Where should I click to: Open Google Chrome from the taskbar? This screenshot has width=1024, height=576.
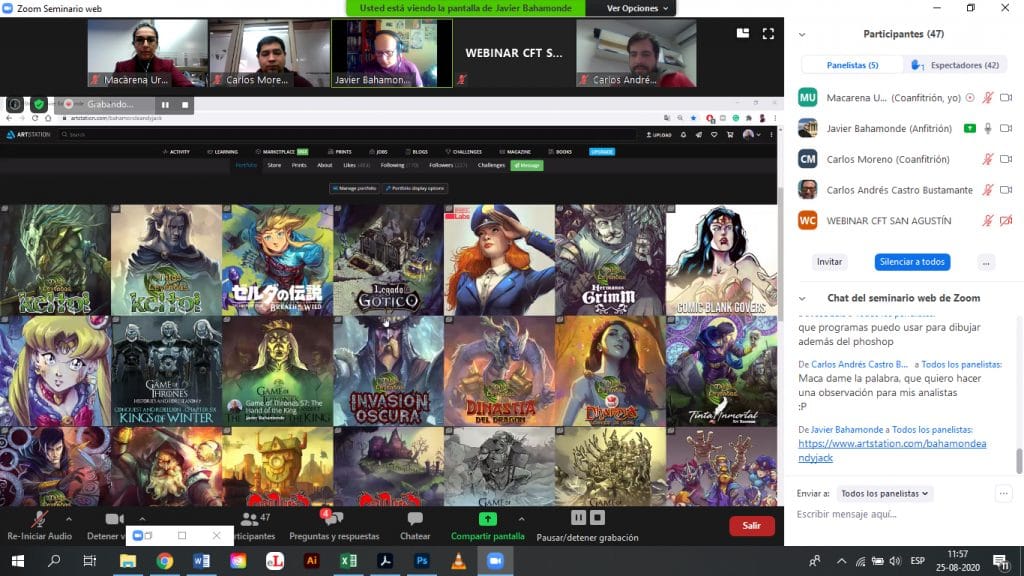[x=165, y=561]
